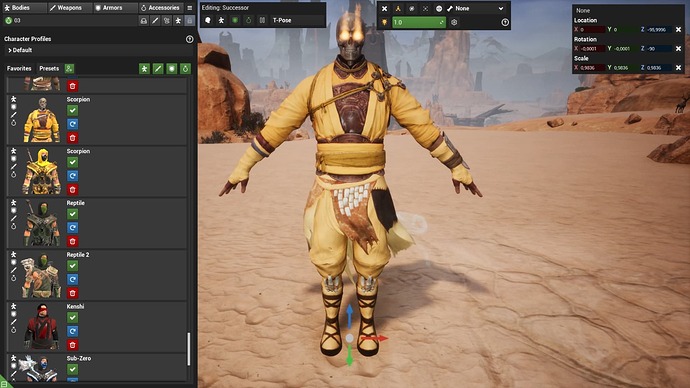Screen dimensions: 690x388
Task: Click the sword icon in slot toolbar
Action: [155, 21]
